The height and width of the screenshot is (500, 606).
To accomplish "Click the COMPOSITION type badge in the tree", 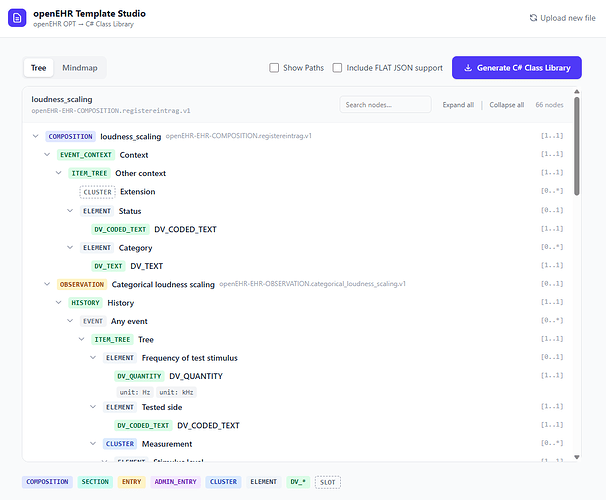I will point(70,136).
